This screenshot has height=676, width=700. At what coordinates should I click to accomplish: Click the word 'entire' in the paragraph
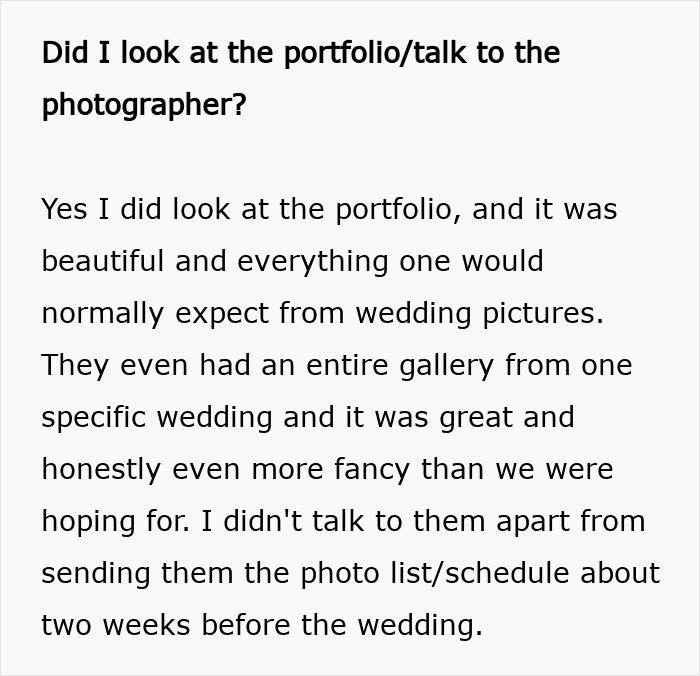tap(347, 365)
